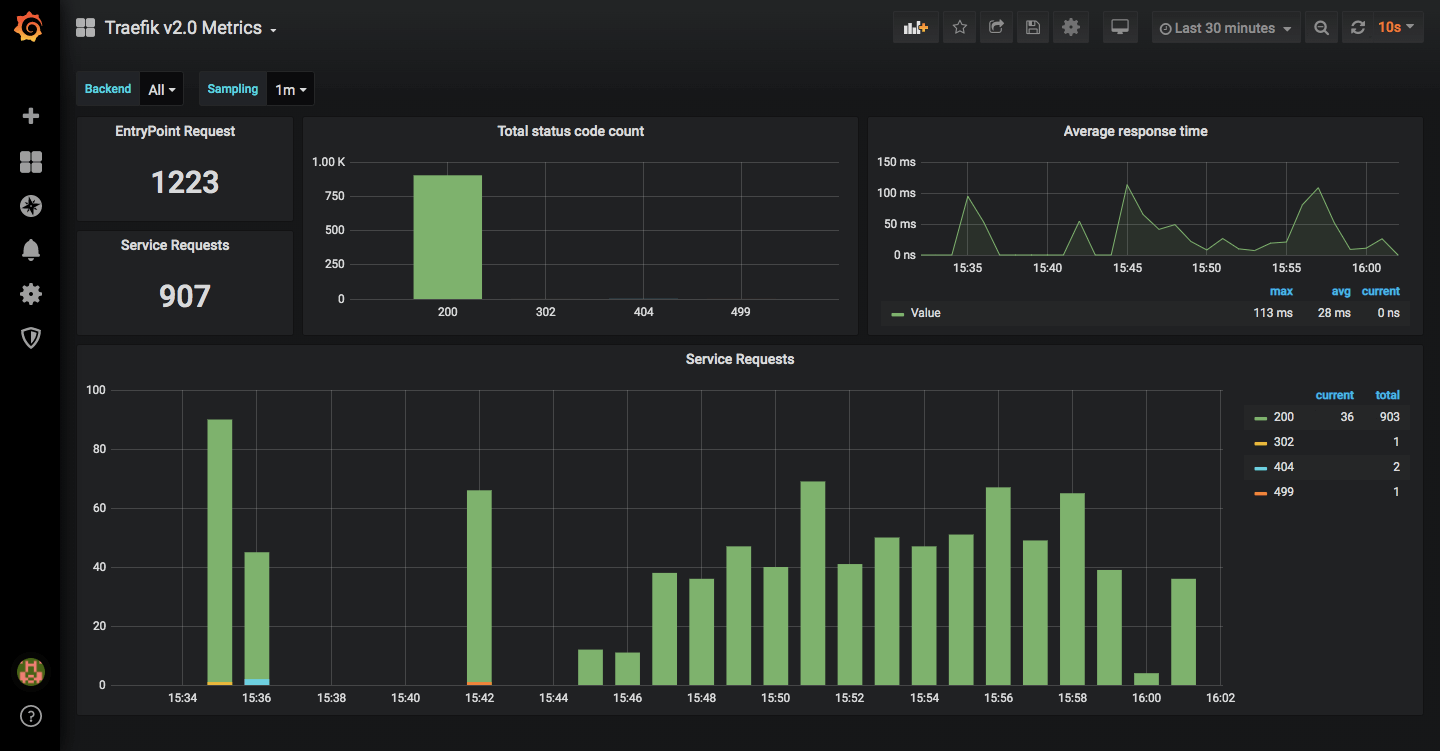This screenshot has width=1440, height=751.
Task: Open color picker for 200 legend swatch
Action: [1260, 418]
